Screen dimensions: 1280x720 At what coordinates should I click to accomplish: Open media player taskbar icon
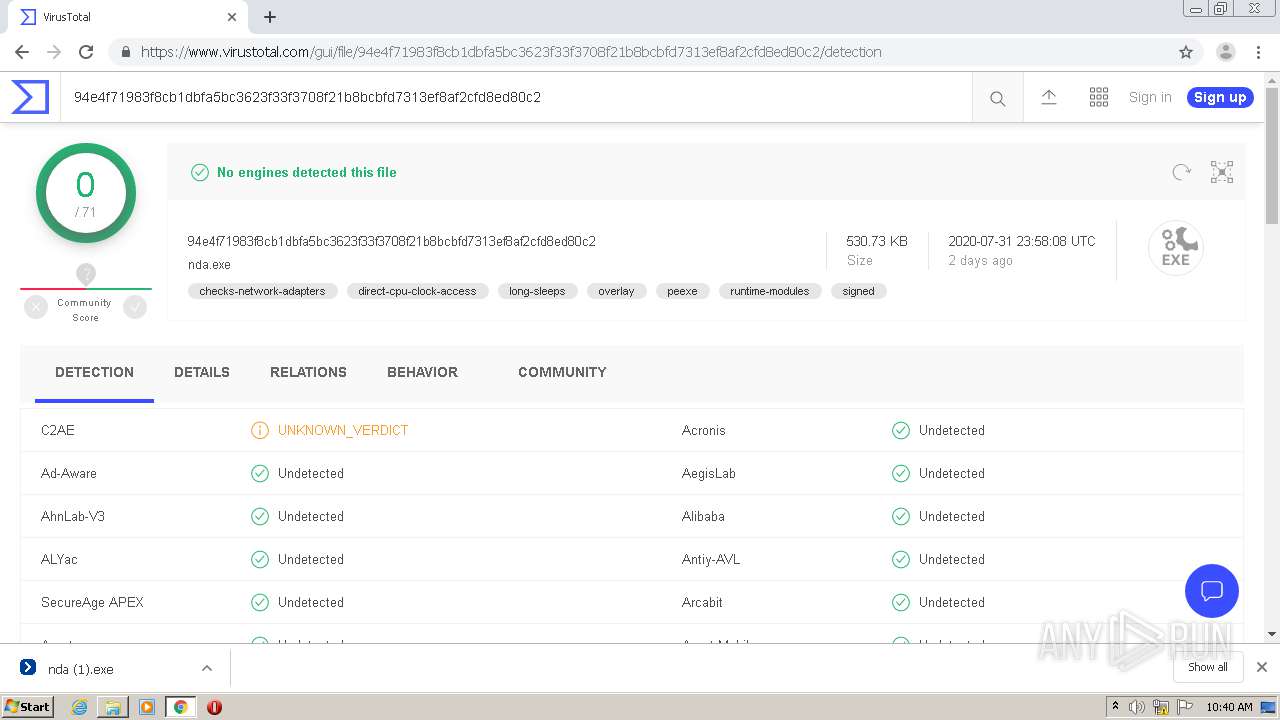coord(147,707)
